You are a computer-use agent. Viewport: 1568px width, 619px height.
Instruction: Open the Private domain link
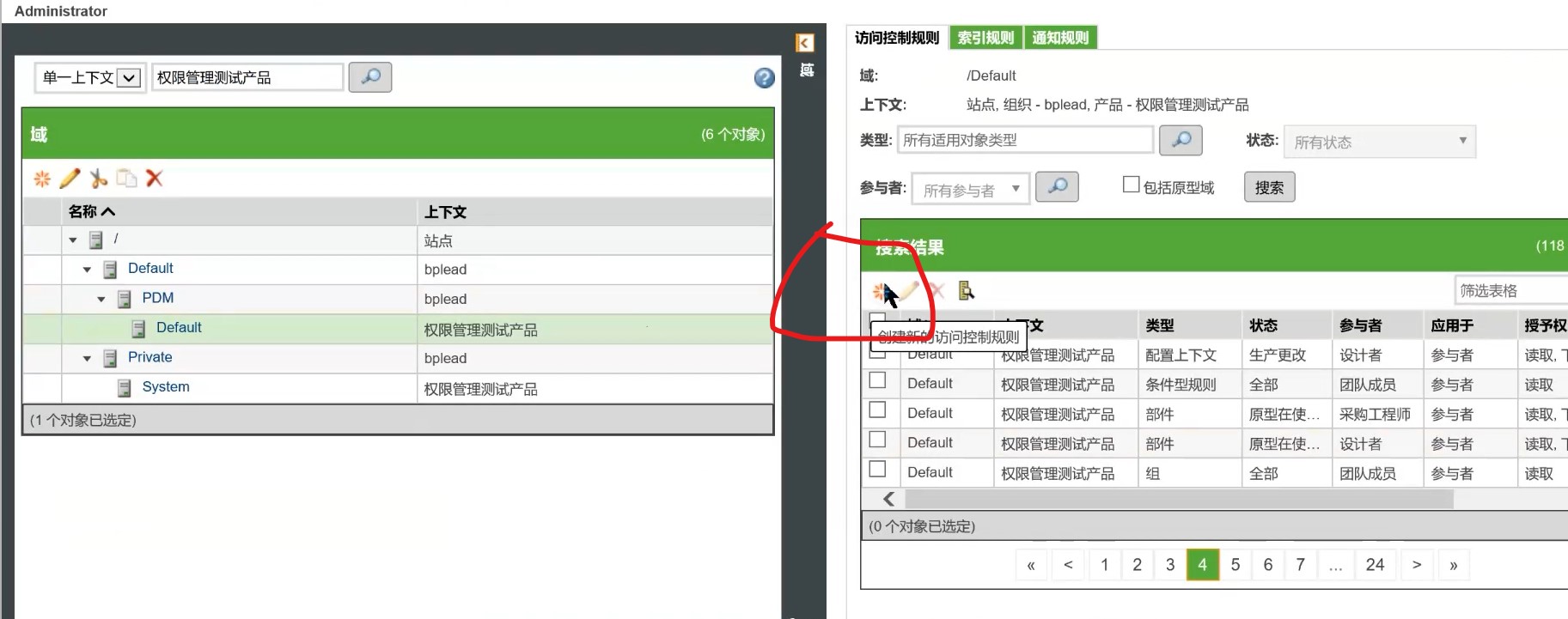click(150, 357)
